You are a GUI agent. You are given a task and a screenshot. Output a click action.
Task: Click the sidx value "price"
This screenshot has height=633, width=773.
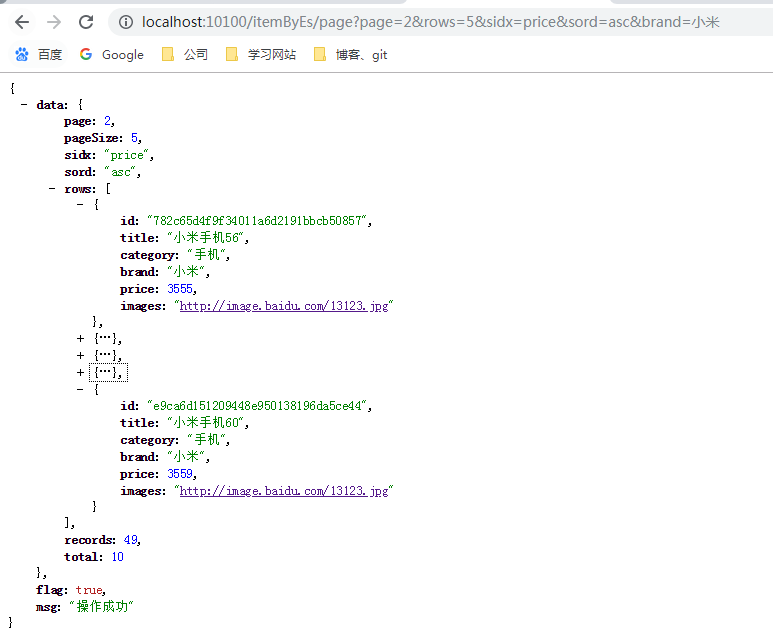click(127, 155)
